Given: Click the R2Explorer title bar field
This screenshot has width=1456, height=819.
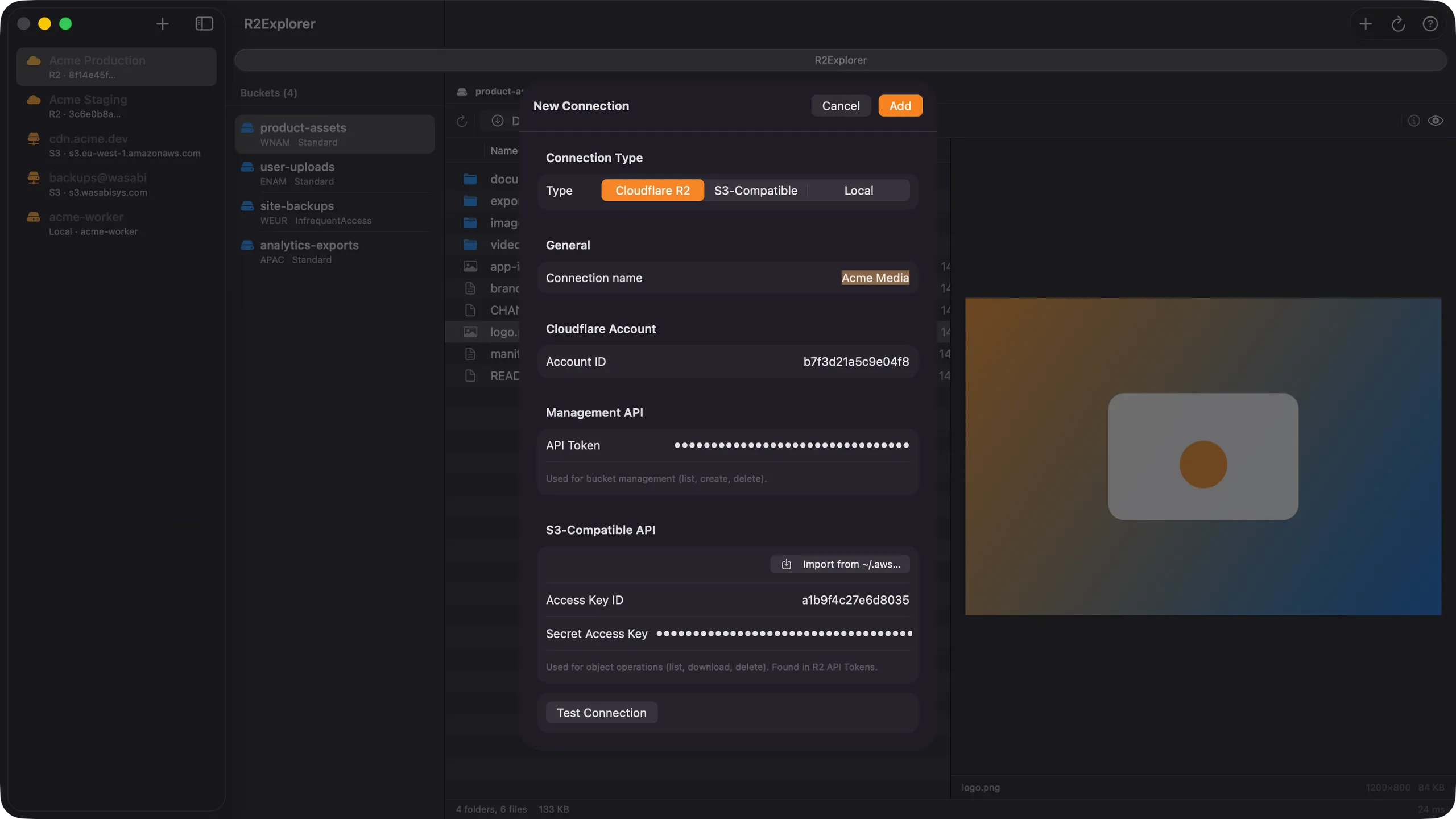Looking at the screenshot, I should pyautogui.click(x=840, y=60).
